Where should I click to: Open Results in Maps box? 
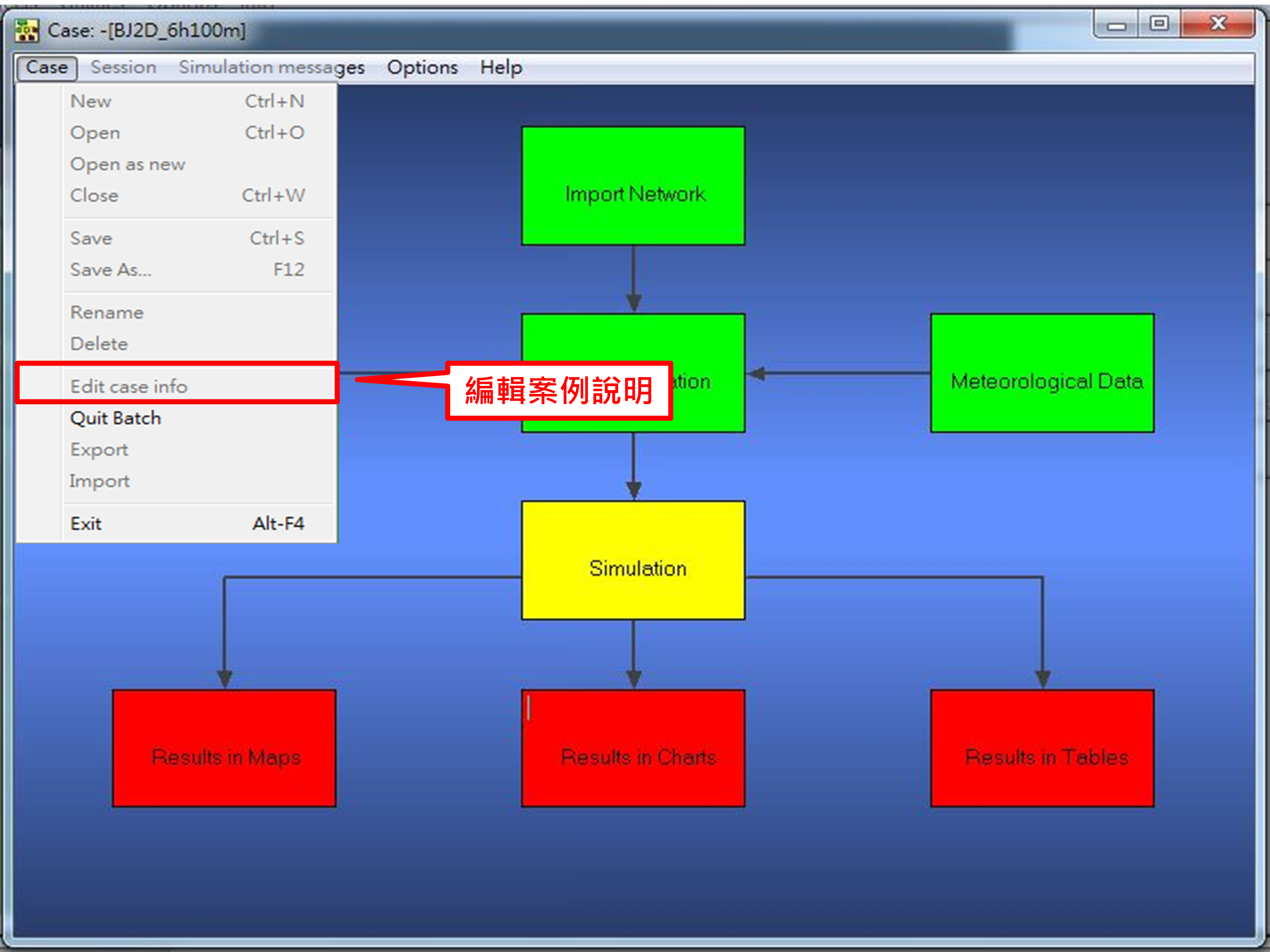pos(224,748)
